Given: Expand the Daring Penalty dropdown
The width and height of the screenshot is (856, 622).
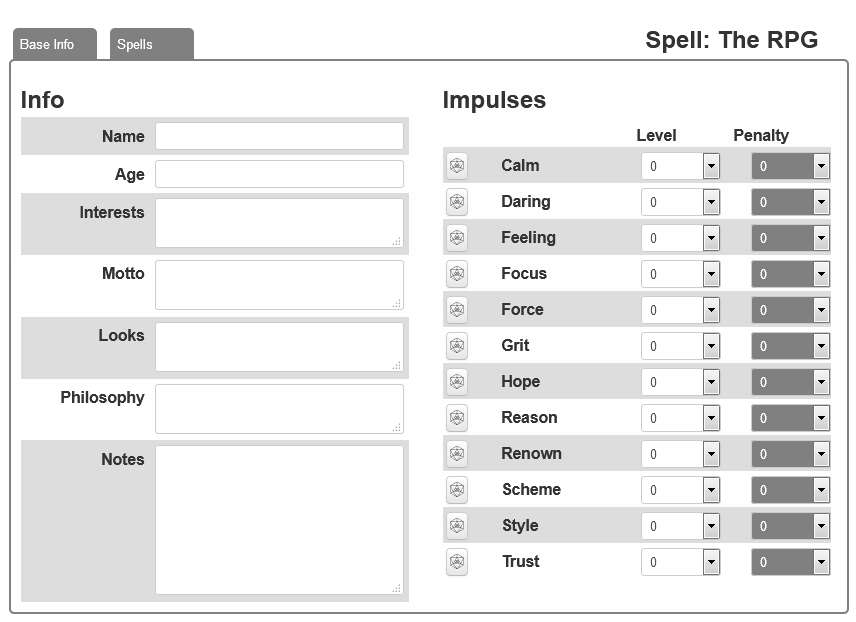Looking at the screenshot, I should 790,202.
